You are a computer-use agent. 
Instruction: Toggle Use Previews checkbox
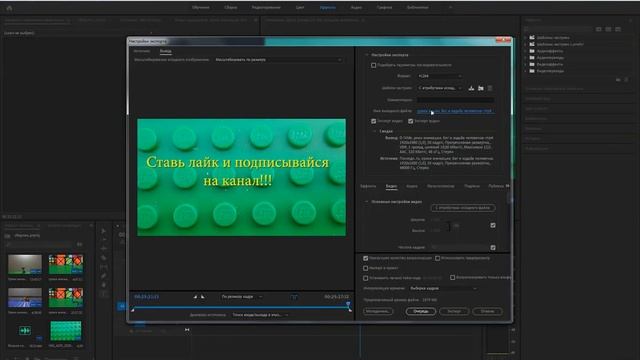(438, 258)
